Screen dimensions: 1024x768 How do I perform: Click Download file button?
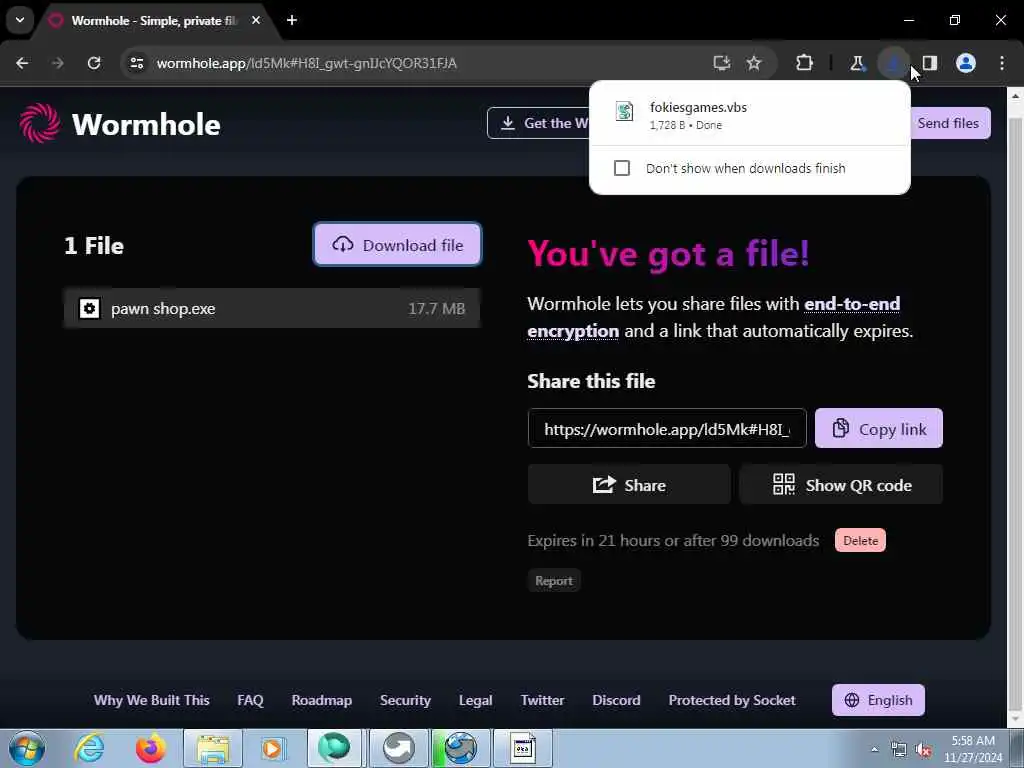click(397, 245)
